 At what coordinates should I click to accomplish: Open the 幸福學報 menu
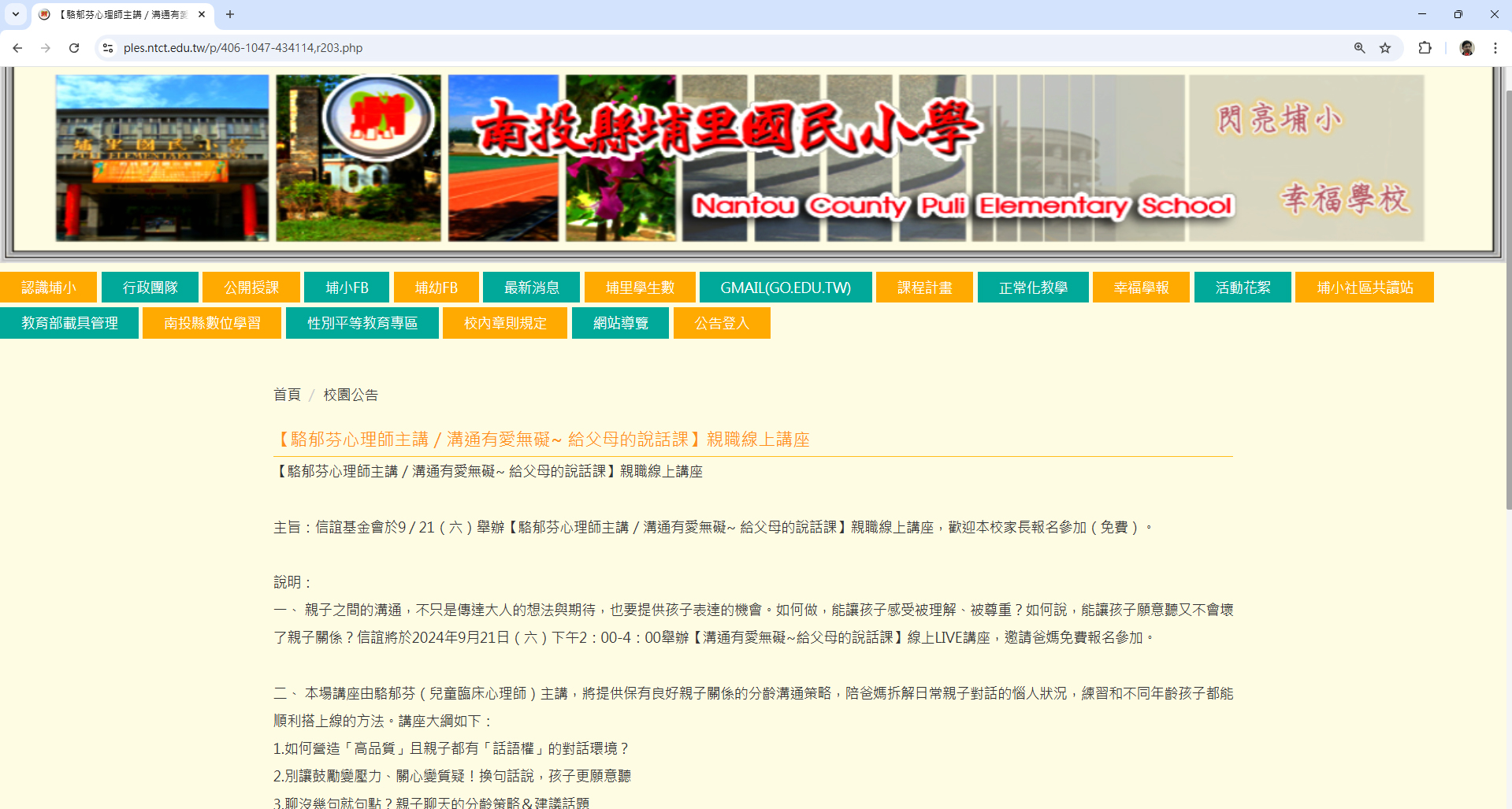[x=1141, y=288]
